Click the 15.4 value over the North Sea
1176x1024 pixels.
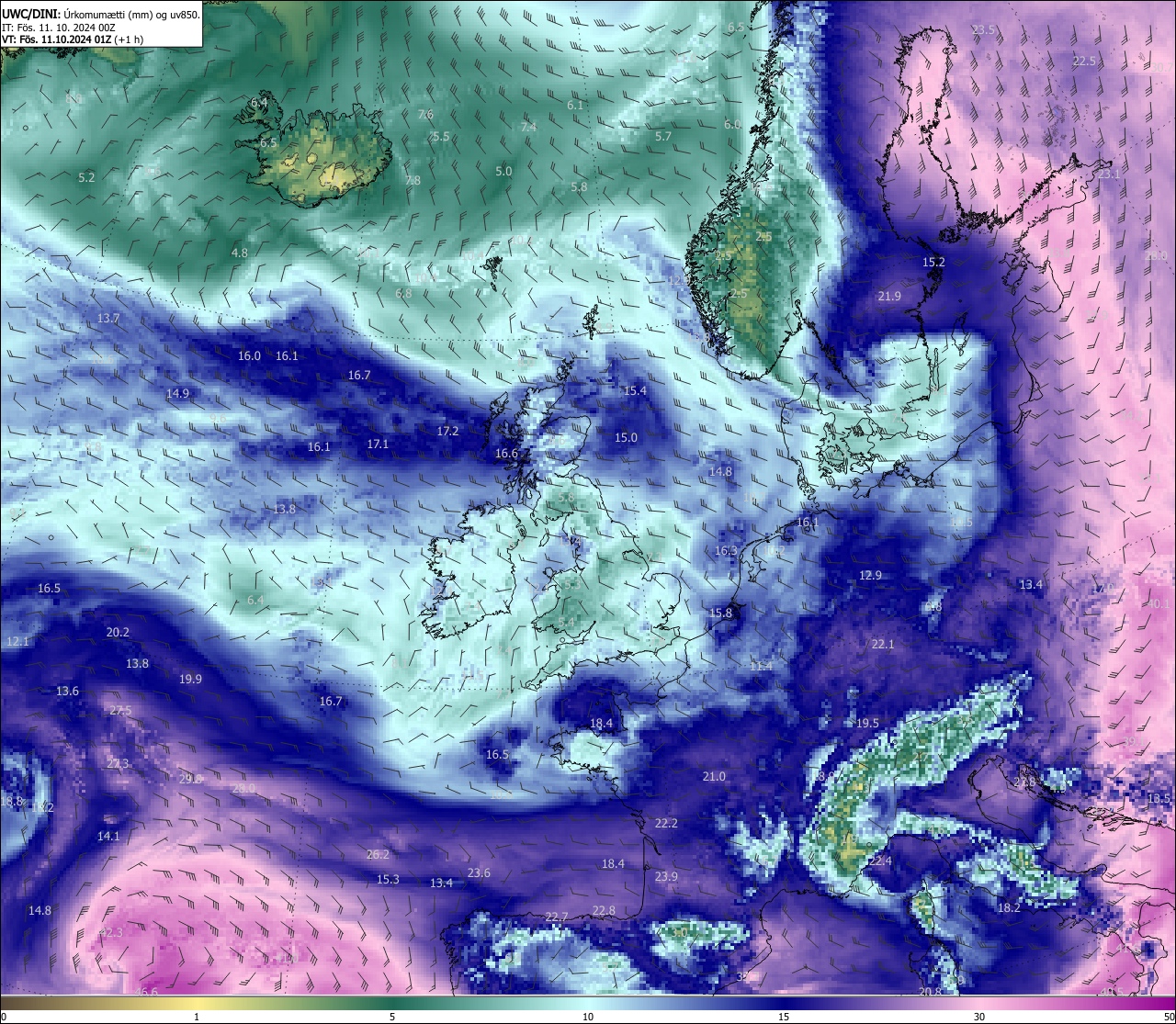point(635,390)
